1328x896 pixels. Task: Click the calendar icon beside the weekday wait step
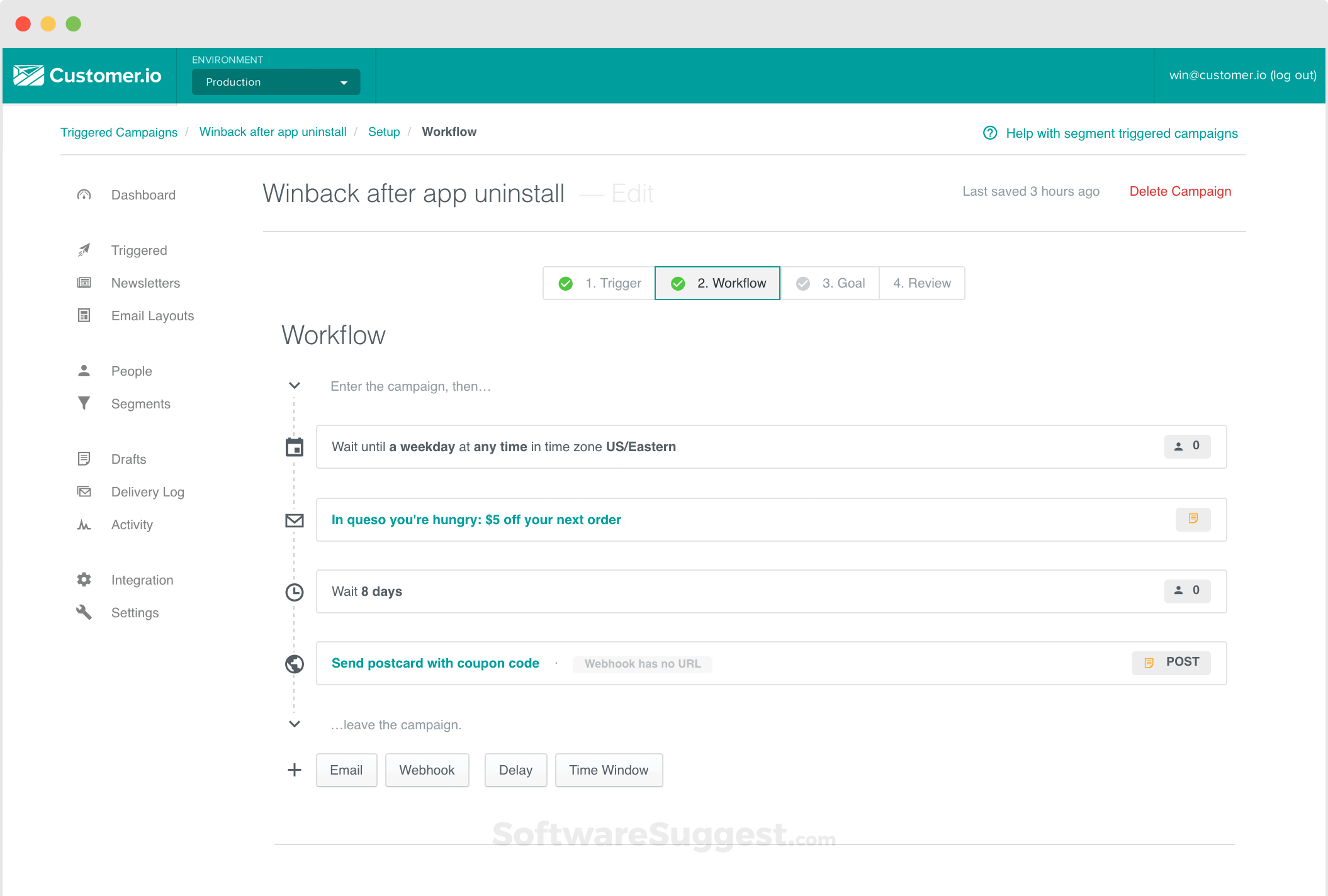(x=294, y=447)
